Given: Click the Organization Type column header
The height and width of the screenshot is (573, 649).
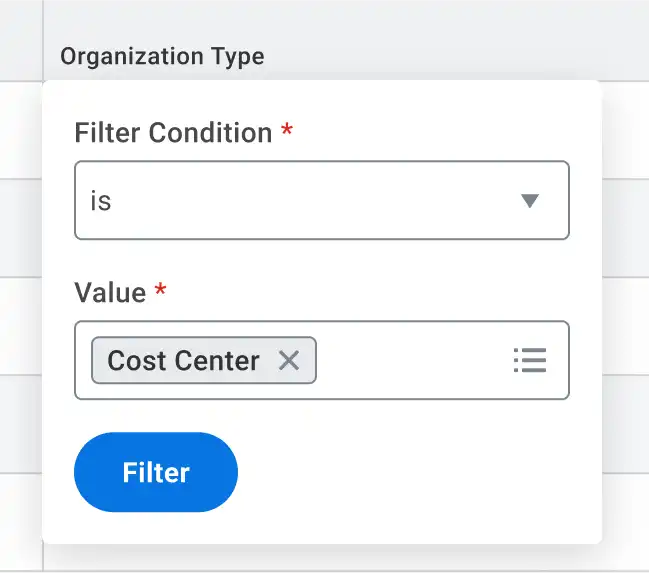Looking at the screenshot, I should 162,56.
